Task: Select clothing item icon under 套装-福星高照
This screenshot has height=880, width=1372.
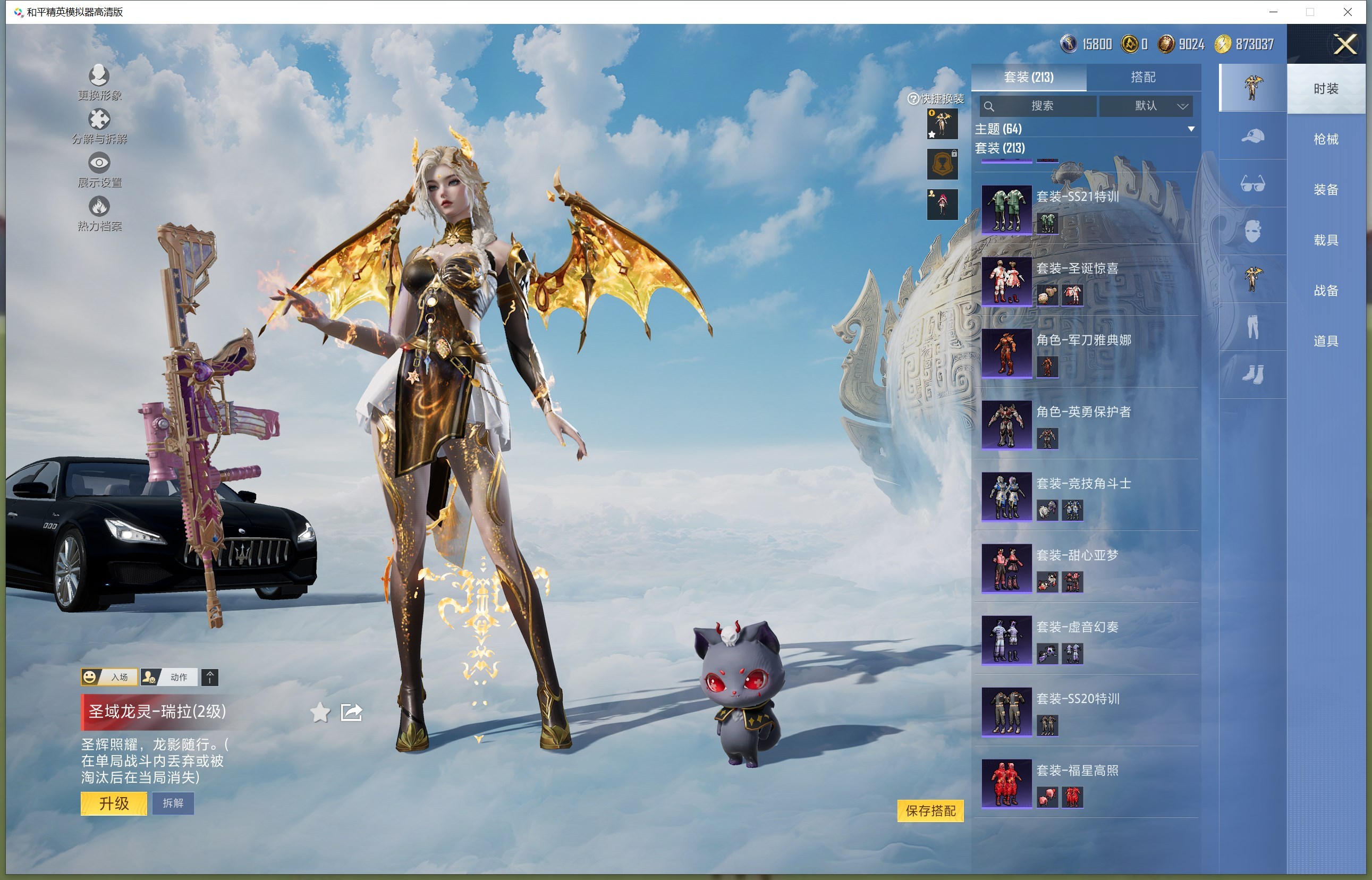Action: pos(1072,797)
